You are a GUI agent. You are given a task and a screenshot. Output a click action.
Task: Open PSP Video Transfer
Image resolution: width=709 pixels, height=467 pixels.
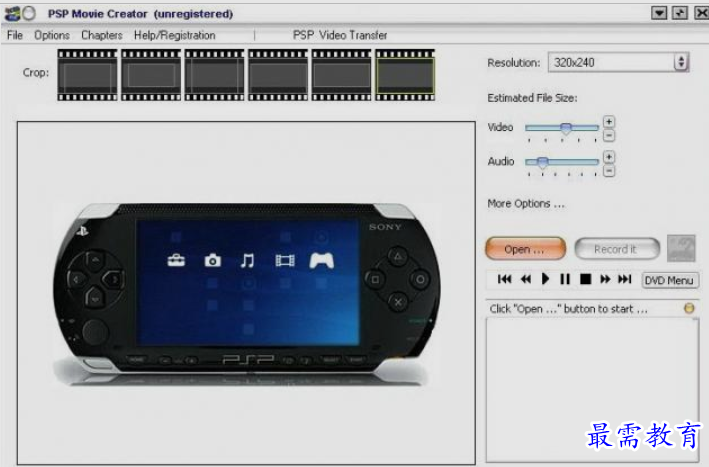coord(340,35)
